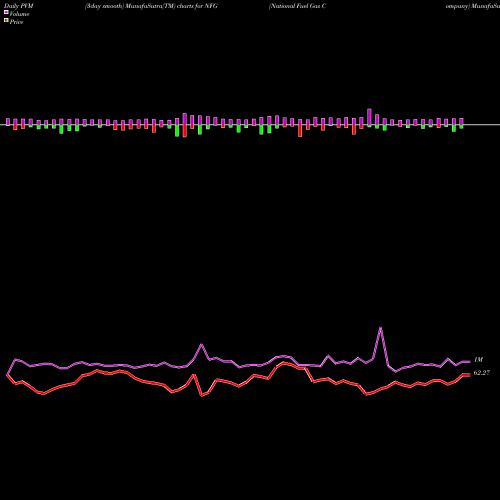Image resolution: width=500 pixels, height=500 pixels.
Task: Click the '1M' volume line end label
Action: (x=478, y=360)
